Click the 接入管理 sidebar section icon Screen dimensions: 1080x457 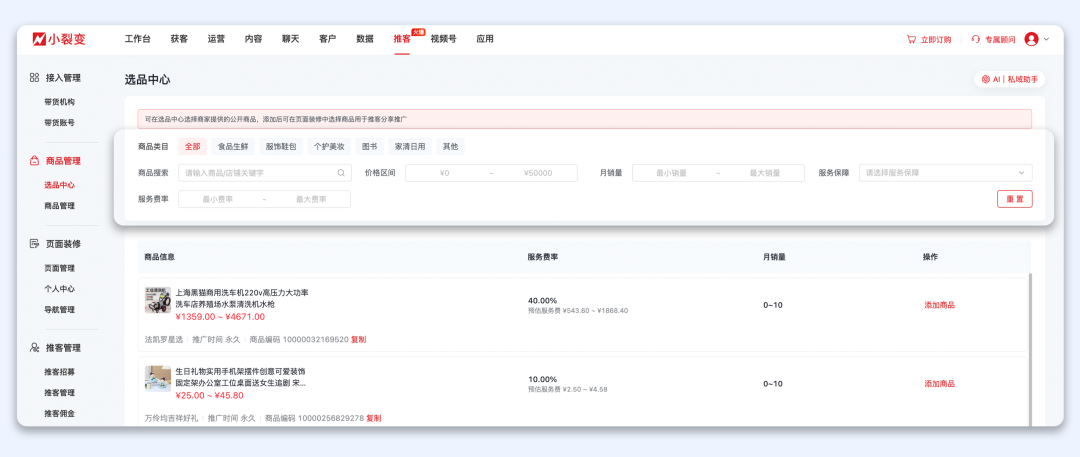pyautogui.click(x=34, y=77)
